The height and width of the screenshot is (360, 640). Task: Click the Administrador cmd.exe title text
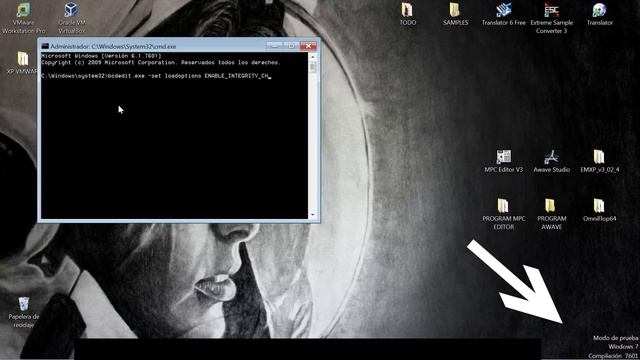pyautogui.click(x=113, y=47)
